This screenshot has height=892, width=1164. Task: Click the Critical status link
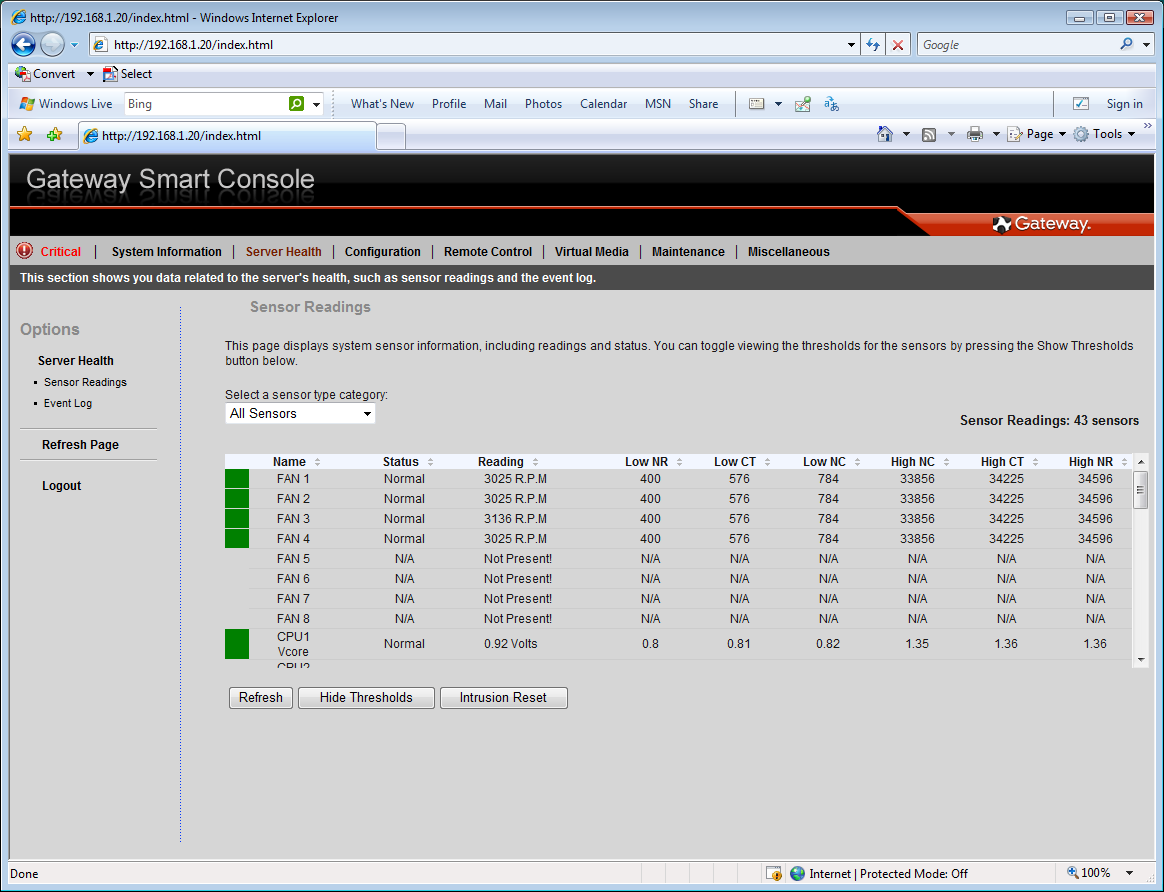point(61,252)
